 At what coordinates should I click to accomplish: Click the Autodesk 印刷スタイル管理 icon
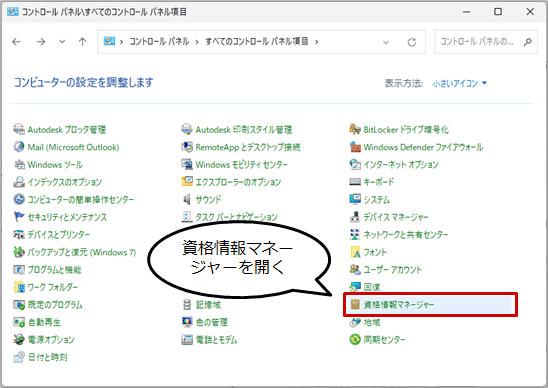[187, 129]
